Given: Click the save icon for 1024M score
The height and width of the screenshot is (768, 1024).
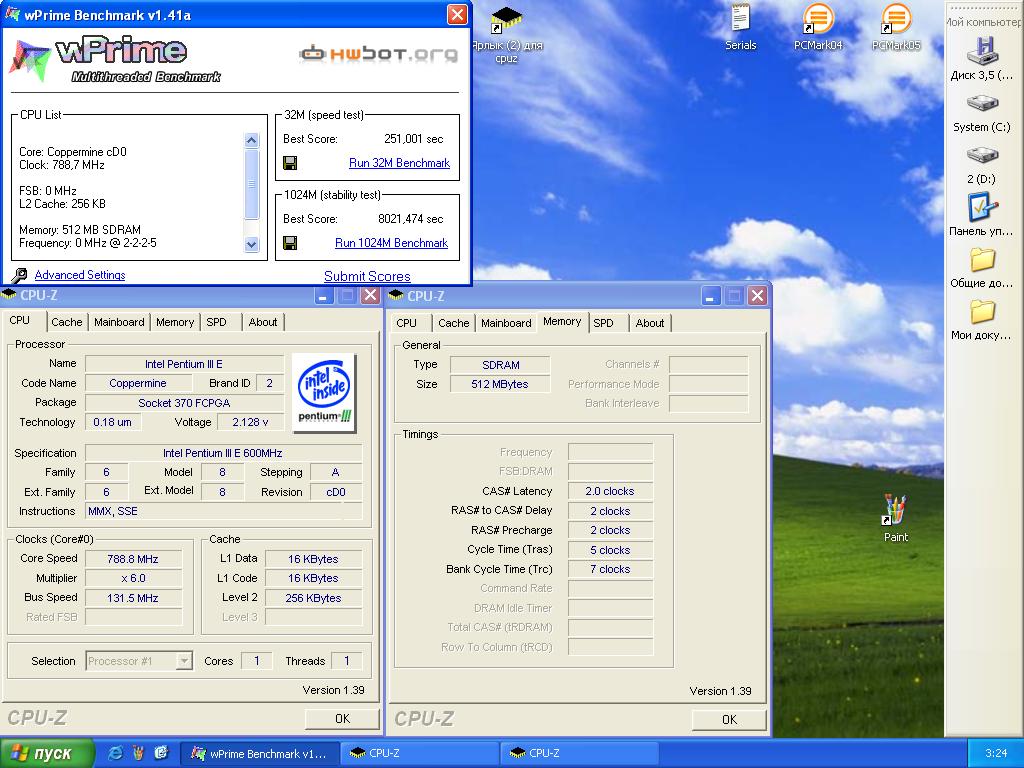Looking at the screenshot, I should 290,243.
